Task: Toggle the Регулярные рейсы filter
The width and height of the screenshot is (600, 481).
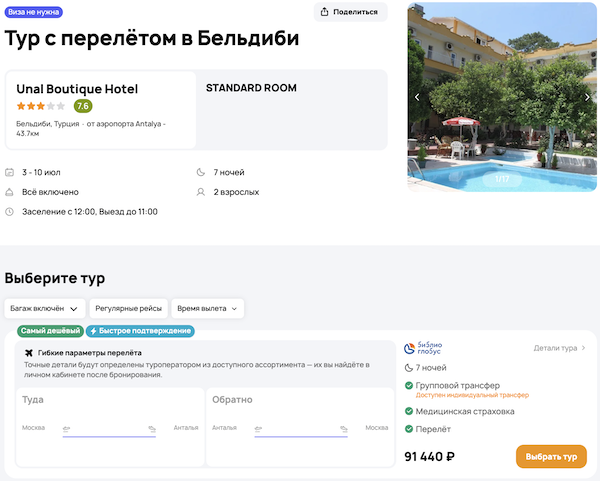Action: [x=127, y=309]
